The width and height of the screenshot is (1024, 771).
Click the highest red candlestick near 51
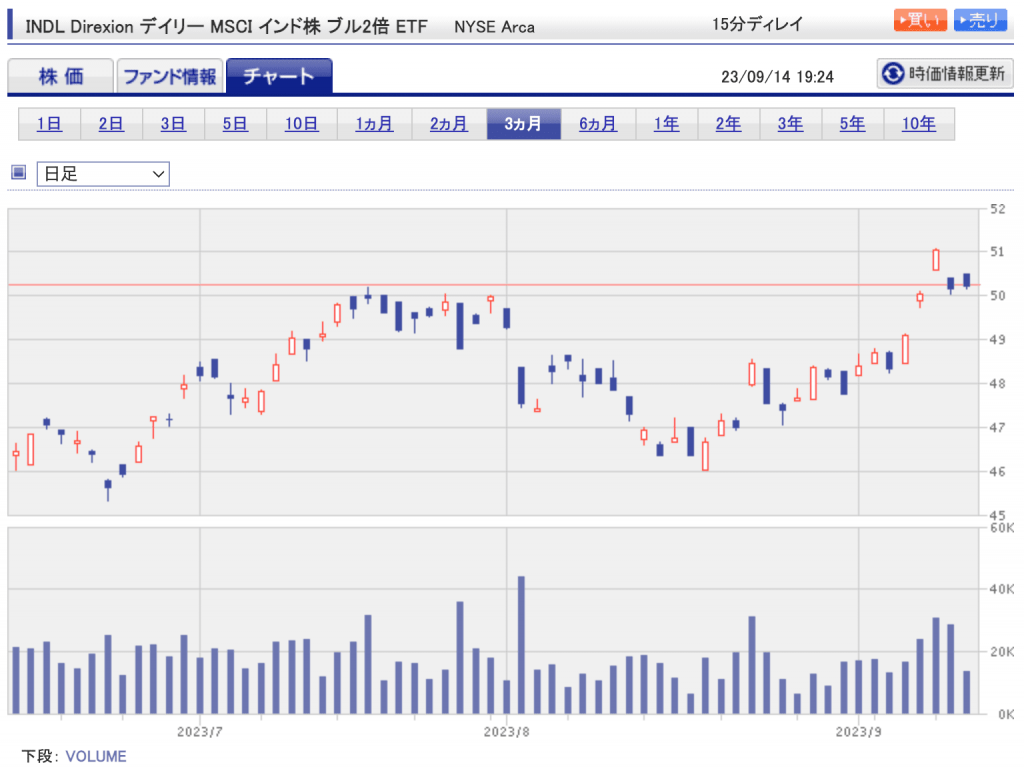[936, 260]
